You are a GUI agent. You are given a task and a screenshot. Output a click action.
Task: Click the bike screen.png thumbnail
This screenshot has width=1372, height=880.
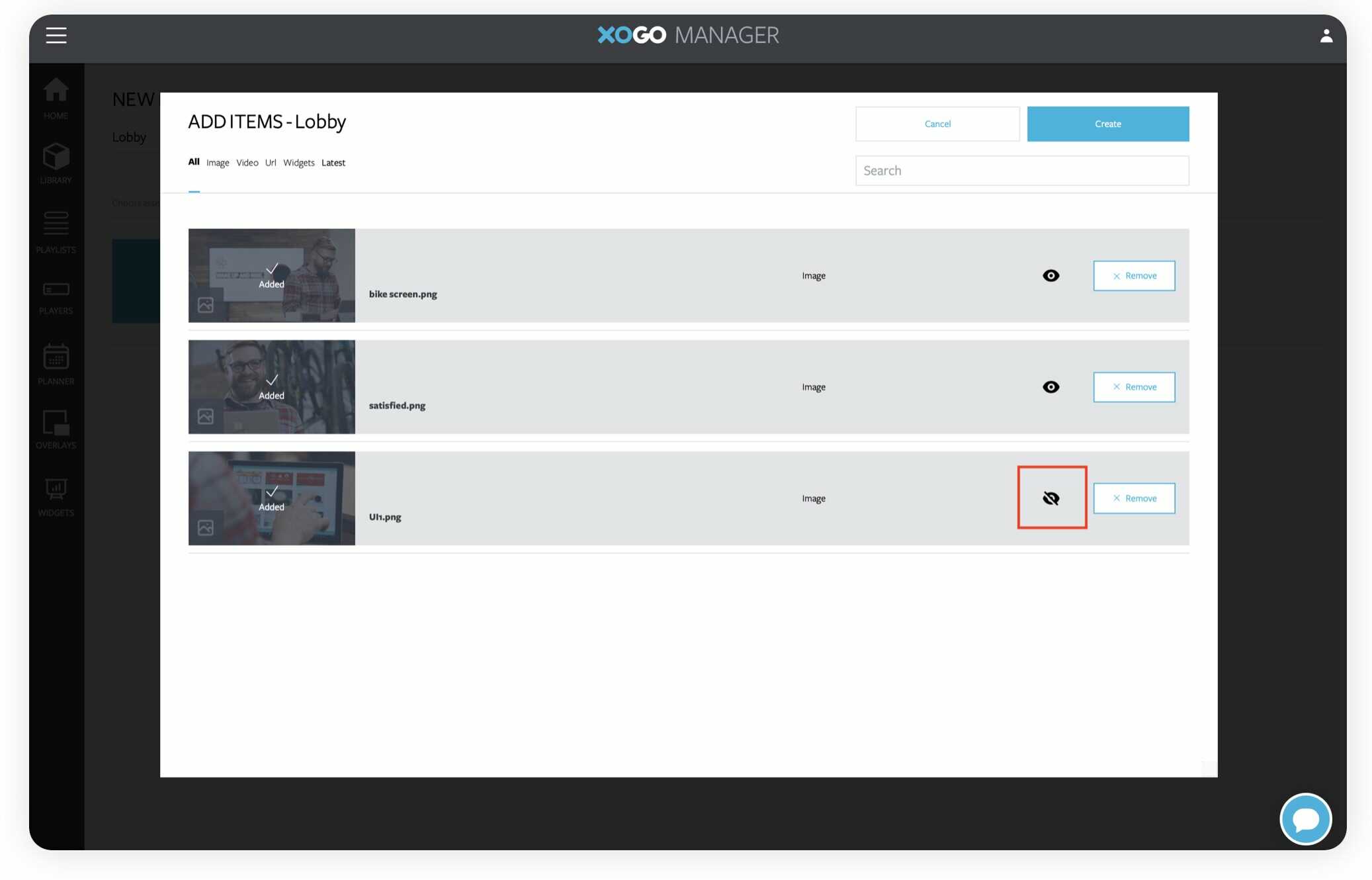[271, 276]
